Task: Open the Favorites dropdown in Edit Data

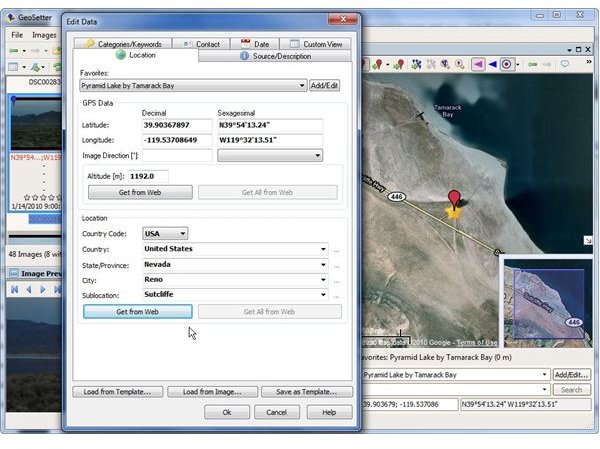Action: [302, 85]
